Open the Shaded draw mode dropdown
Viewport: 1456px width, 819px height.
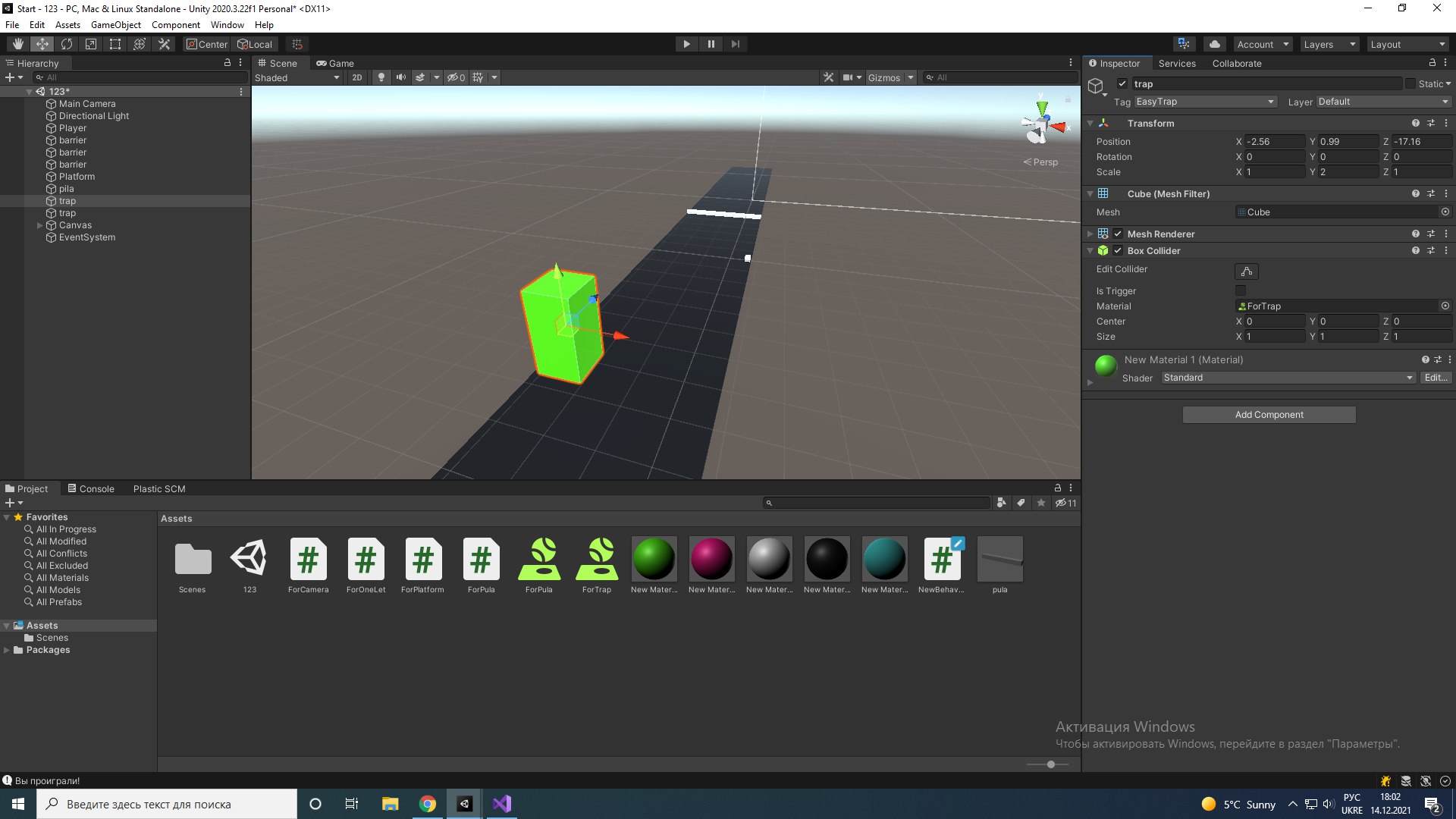click(297, 77)
